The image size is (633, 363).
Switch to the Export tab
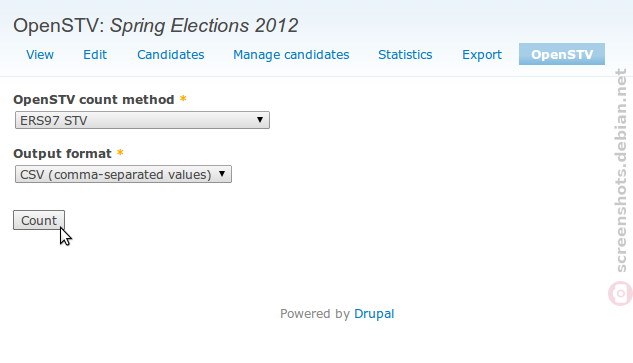[482, 55]
